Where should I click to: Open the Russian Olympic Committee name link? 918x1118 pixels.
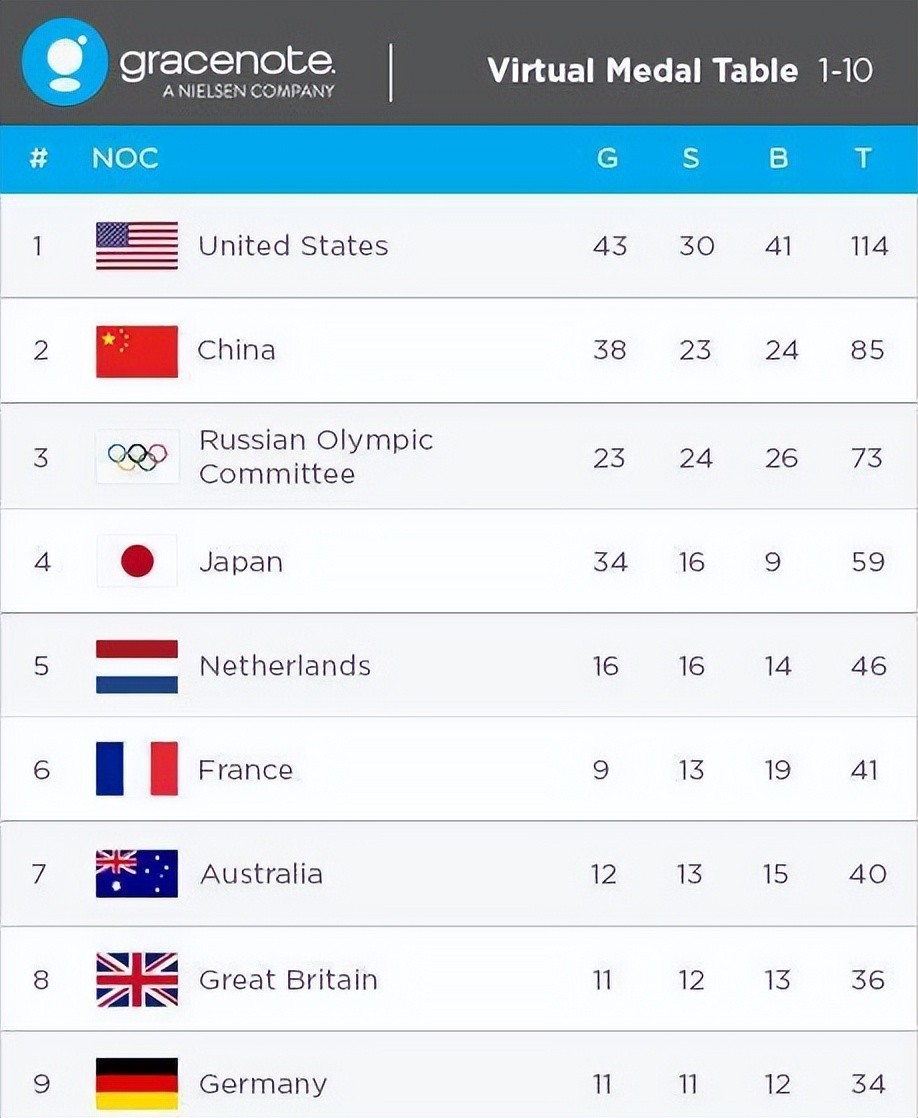pos(316,457)
